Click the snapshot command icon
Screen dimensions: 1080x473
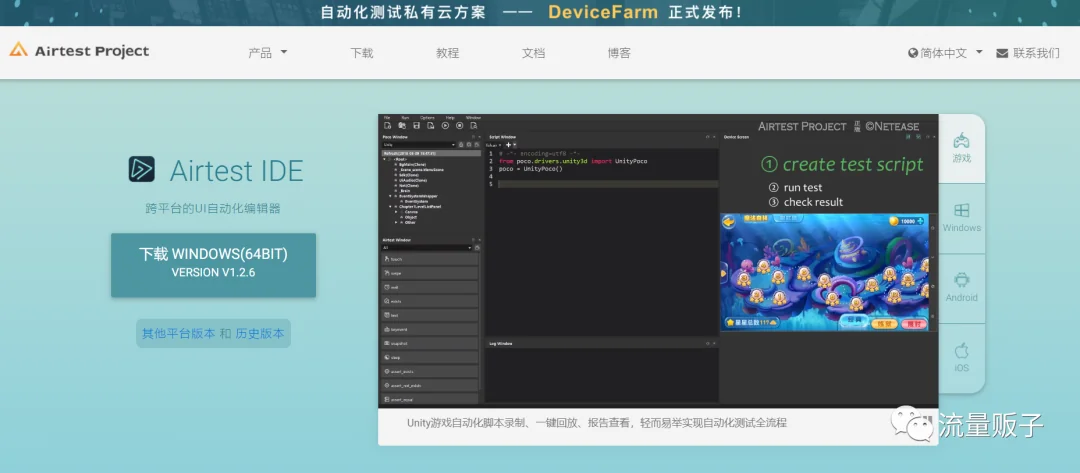[x=386, y=343]
